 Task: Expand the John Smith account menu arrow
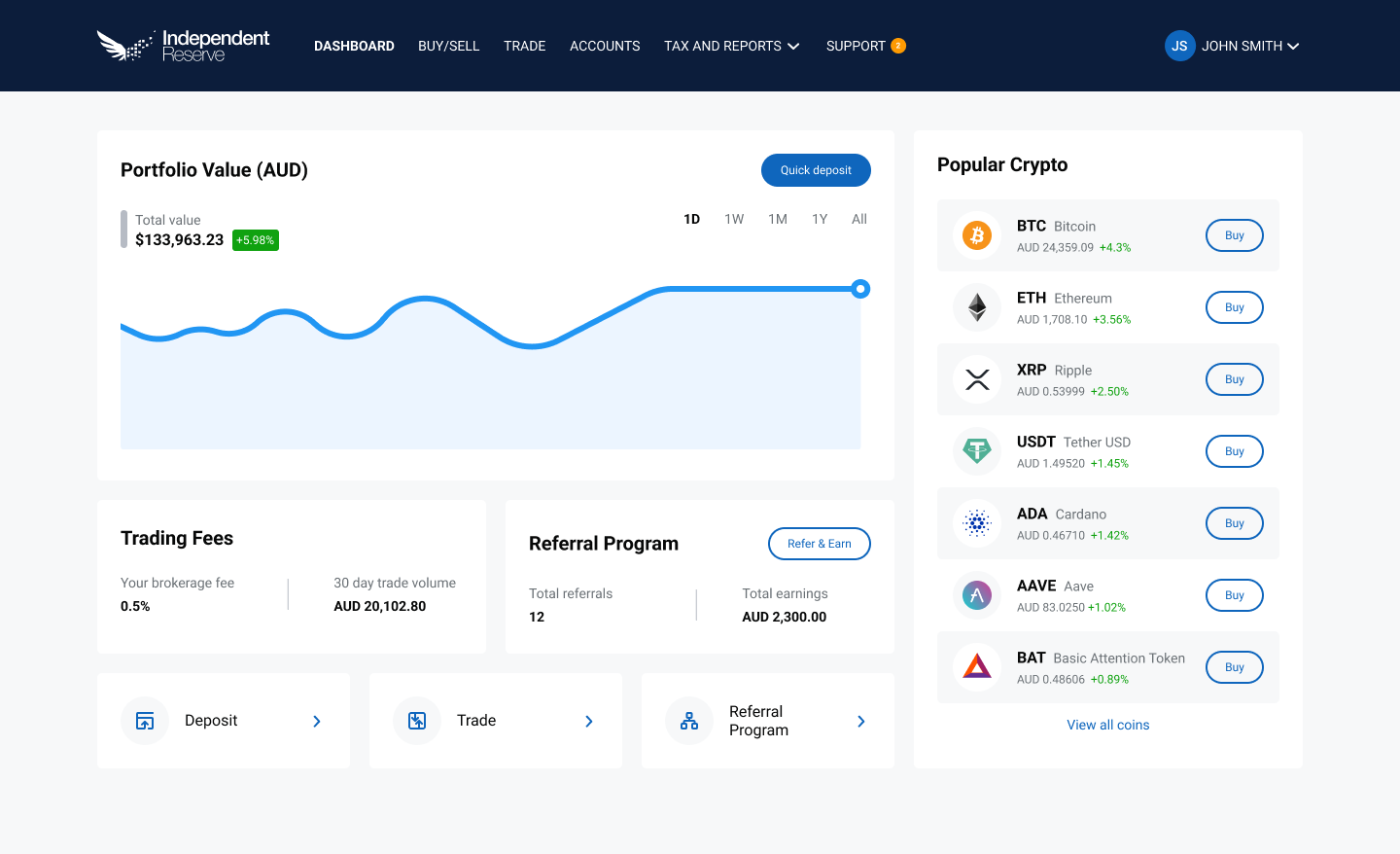point(1293,47)
